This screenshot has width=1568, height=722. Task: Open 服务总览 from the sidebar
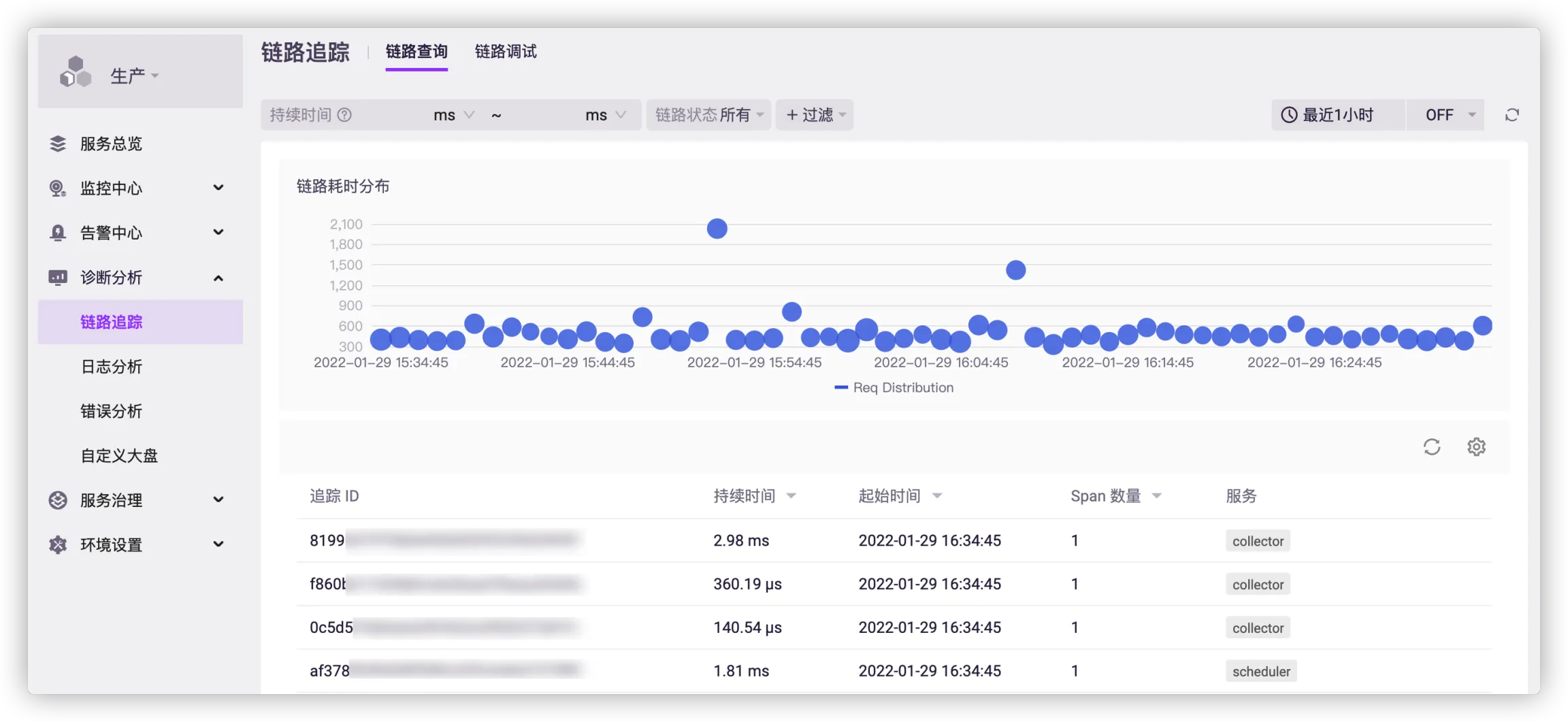pos(111,144)
